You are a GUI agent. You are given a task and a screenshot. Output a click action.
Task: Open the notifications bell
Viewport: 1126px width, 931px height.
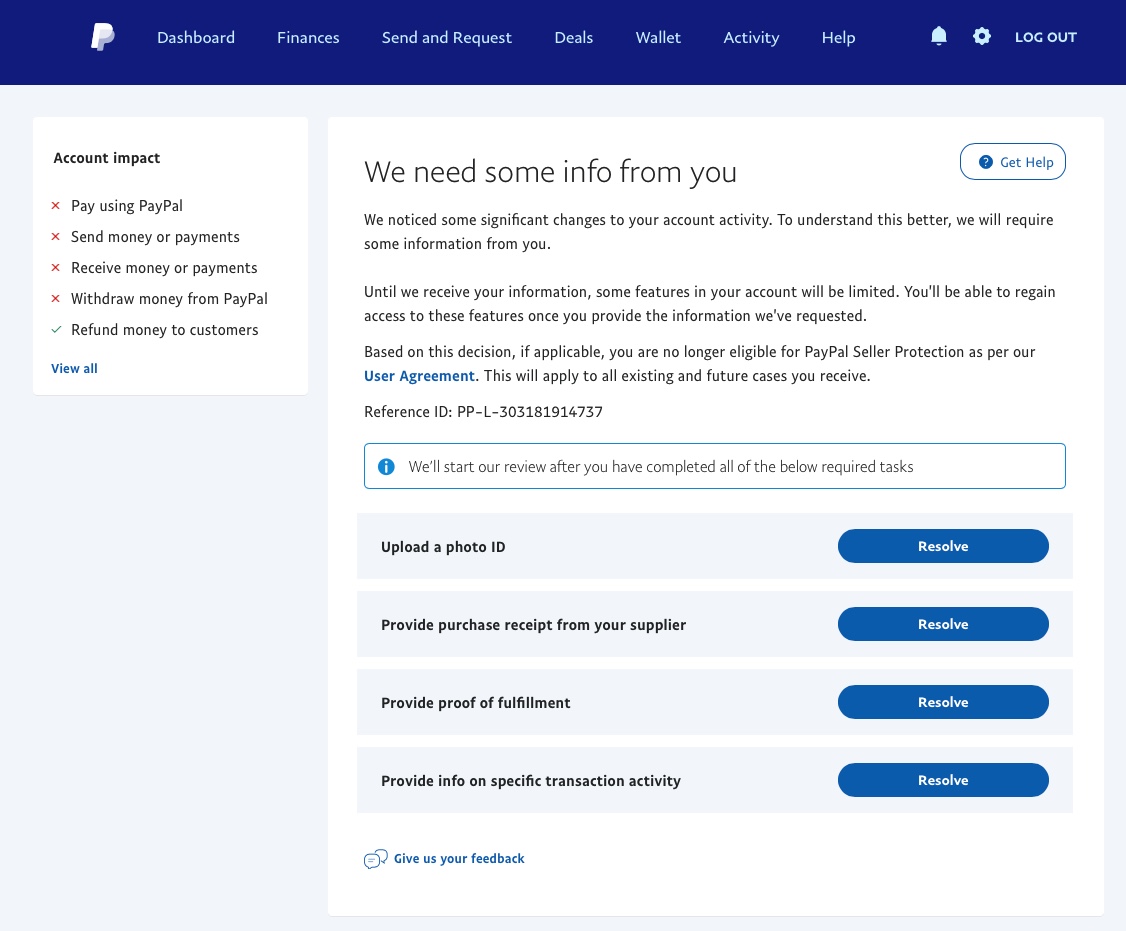(939, 36)
